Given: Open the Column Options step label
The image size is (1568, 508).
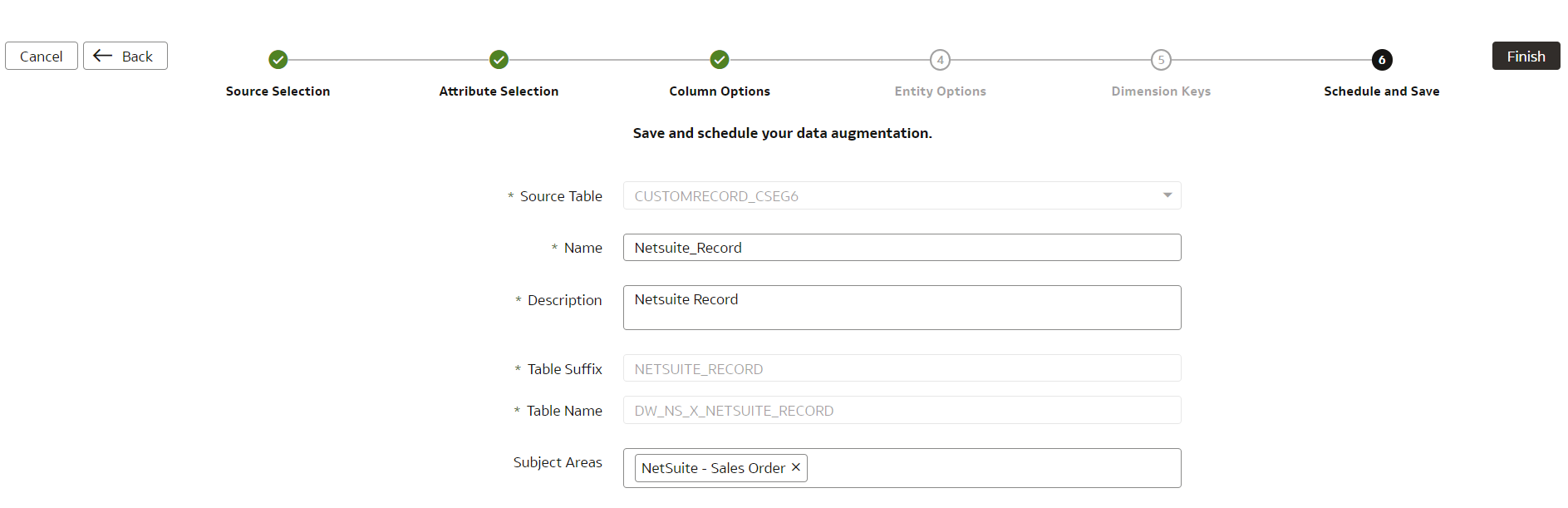Looking at the screenshot, I should (720, 91).
